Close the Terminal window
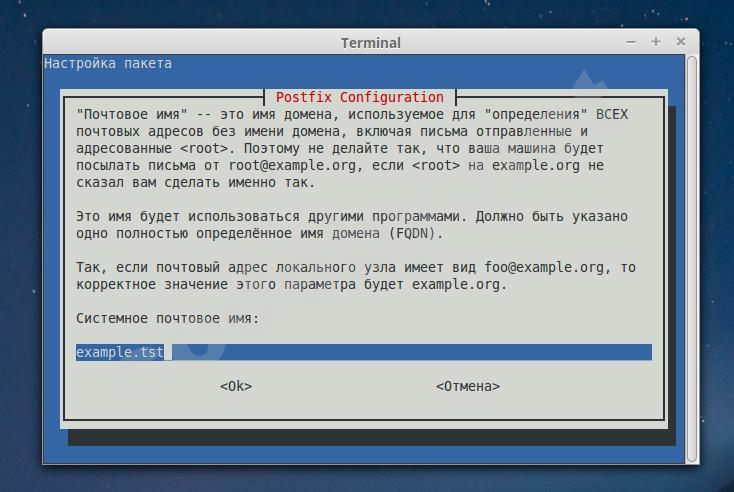The image size is (734, 492). point(681,42)
